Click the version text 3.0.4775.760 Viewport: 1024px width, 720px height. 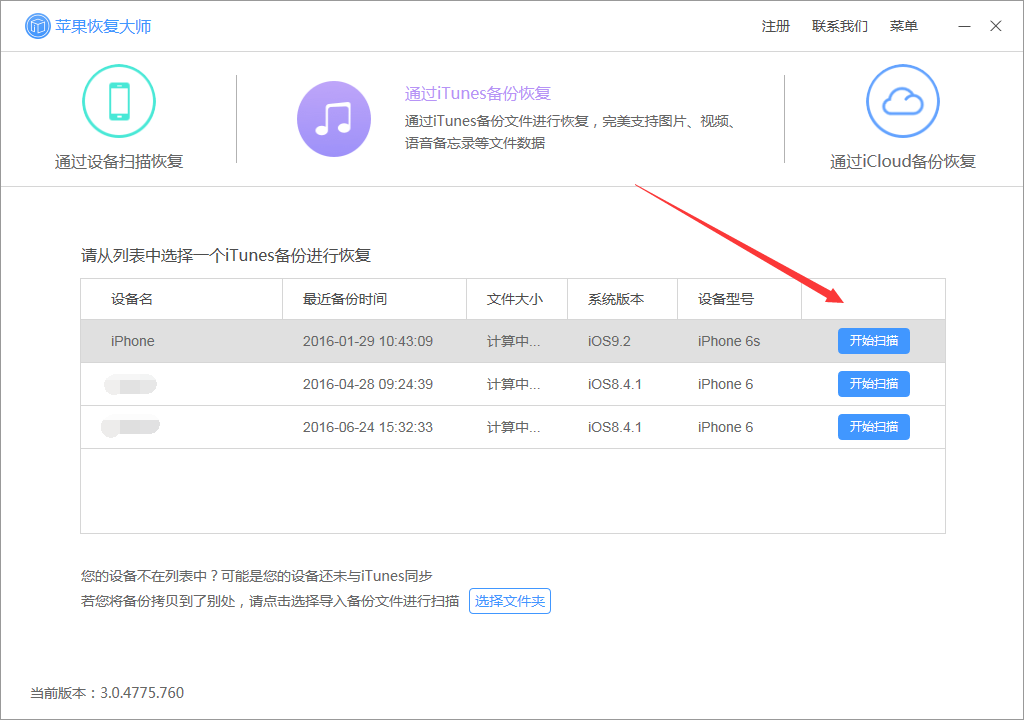point(142,693)
